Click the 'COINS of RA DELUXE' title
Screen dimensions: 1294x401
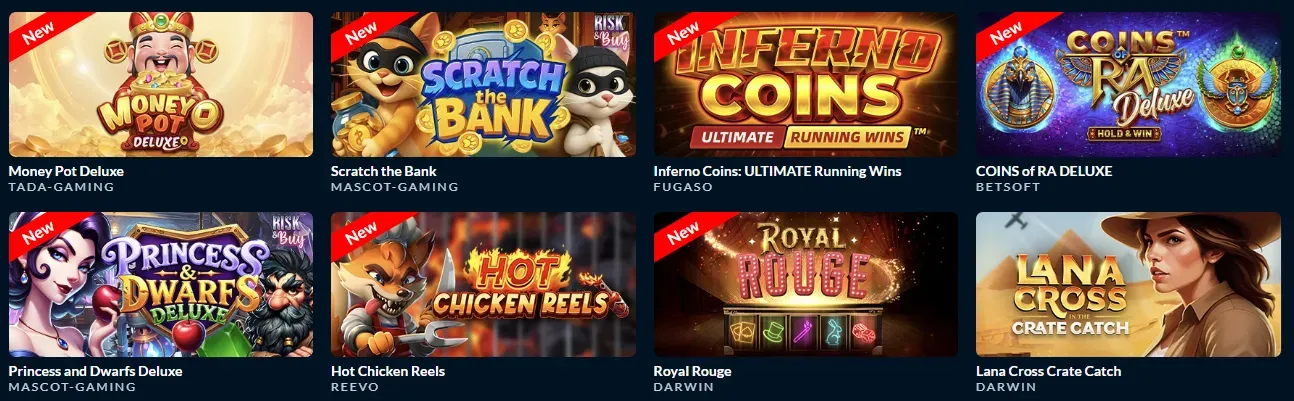click(1044, 171)
